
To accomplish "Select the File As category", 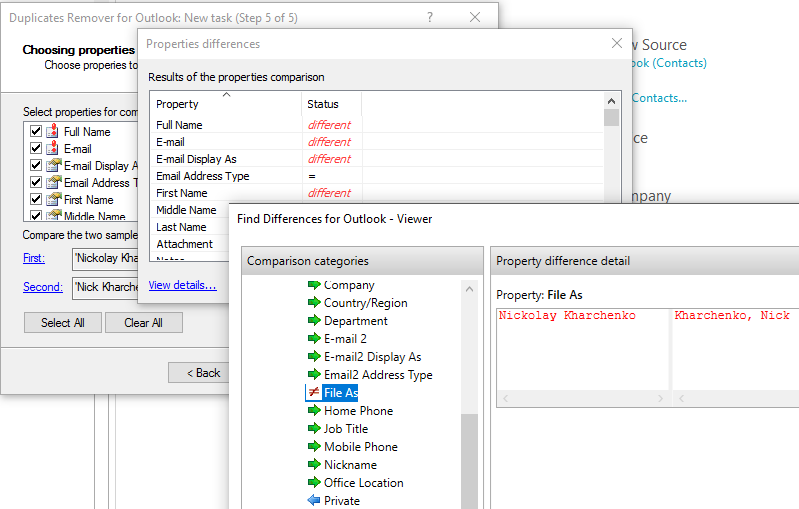I will click(x=341, y=393).
